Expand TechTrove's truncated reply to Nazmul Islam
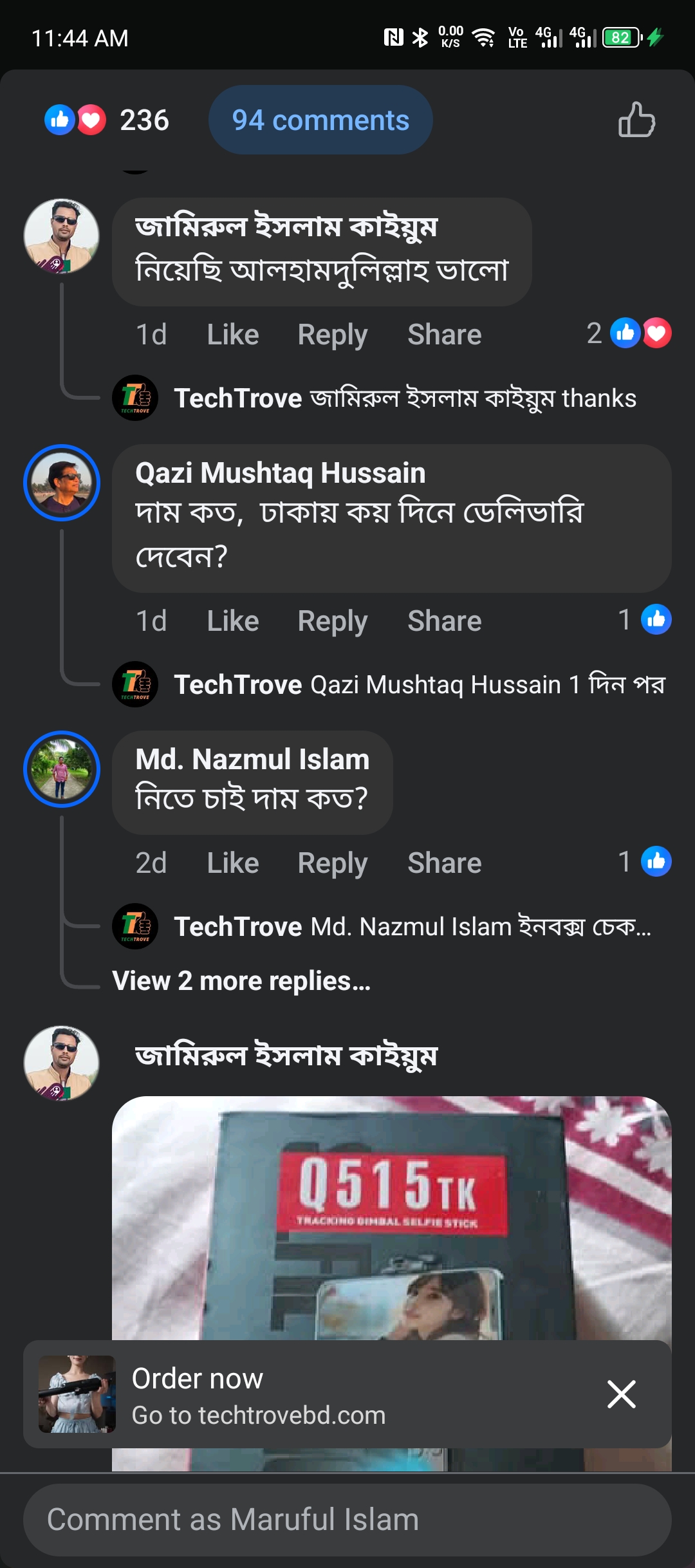The width and height of the screenshot is (695, 1568). coord(412,927)
